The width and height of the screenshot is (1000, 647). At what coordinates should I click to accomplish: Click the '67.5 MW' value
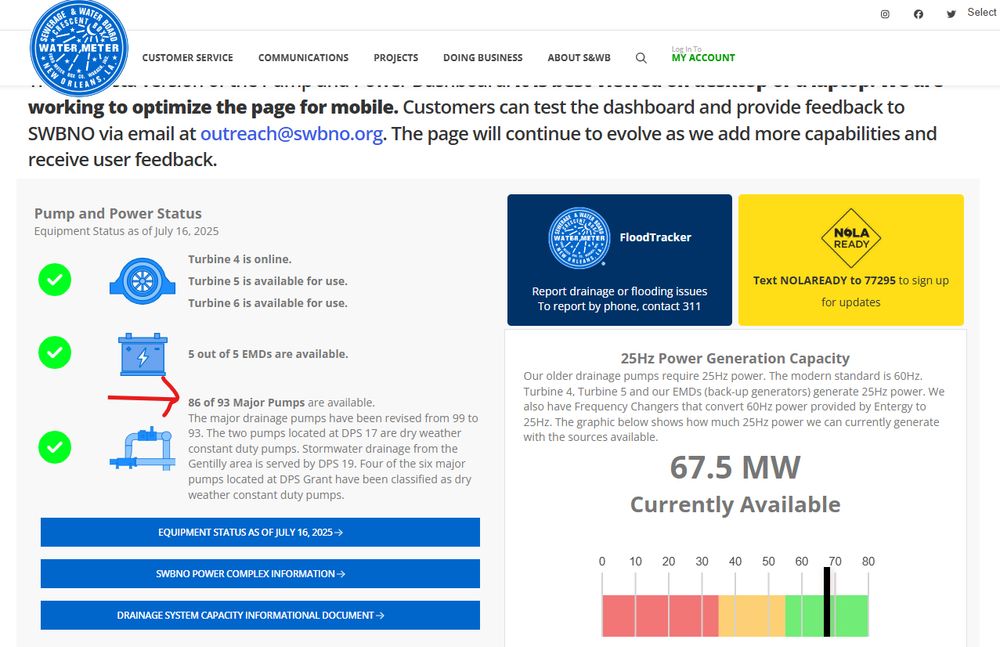point(735,468)
